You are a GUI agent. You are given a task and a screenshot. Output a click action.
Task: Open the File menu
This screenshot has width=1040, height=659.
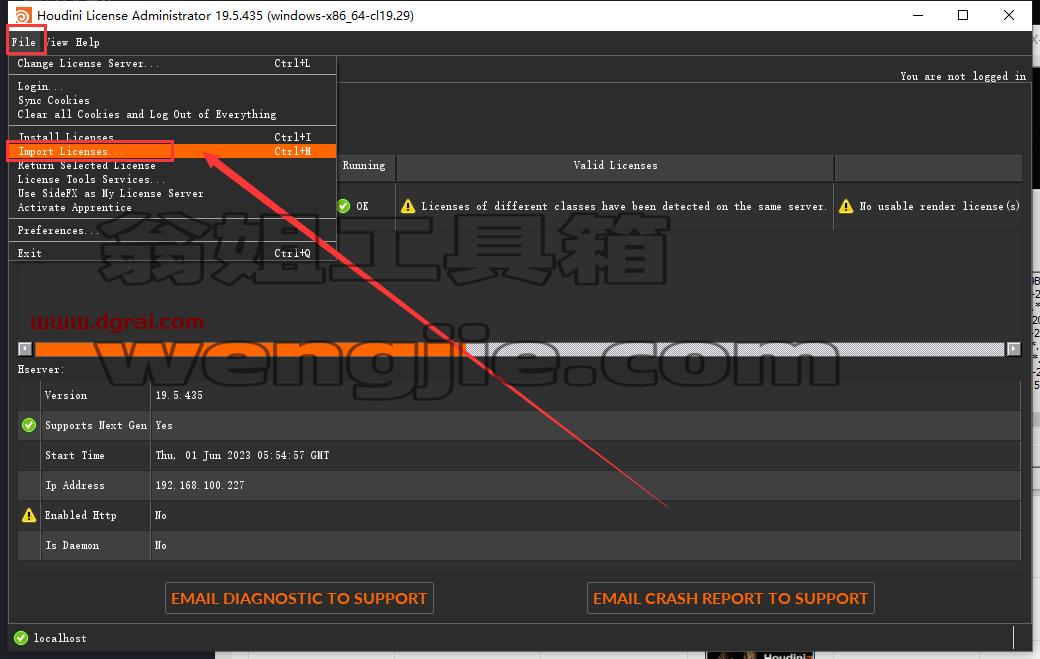pos(24,42)
